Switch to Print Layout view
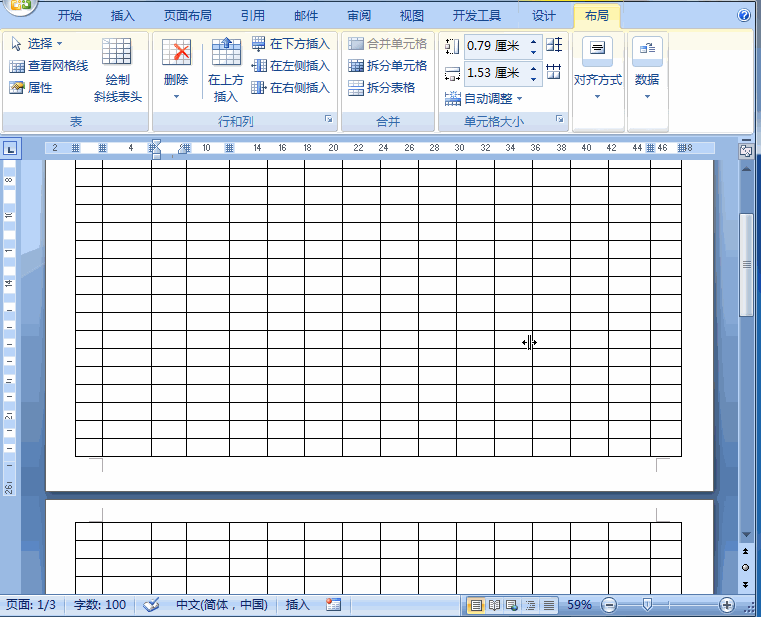This screenshot has height=617, width=761. pos(476,605)
